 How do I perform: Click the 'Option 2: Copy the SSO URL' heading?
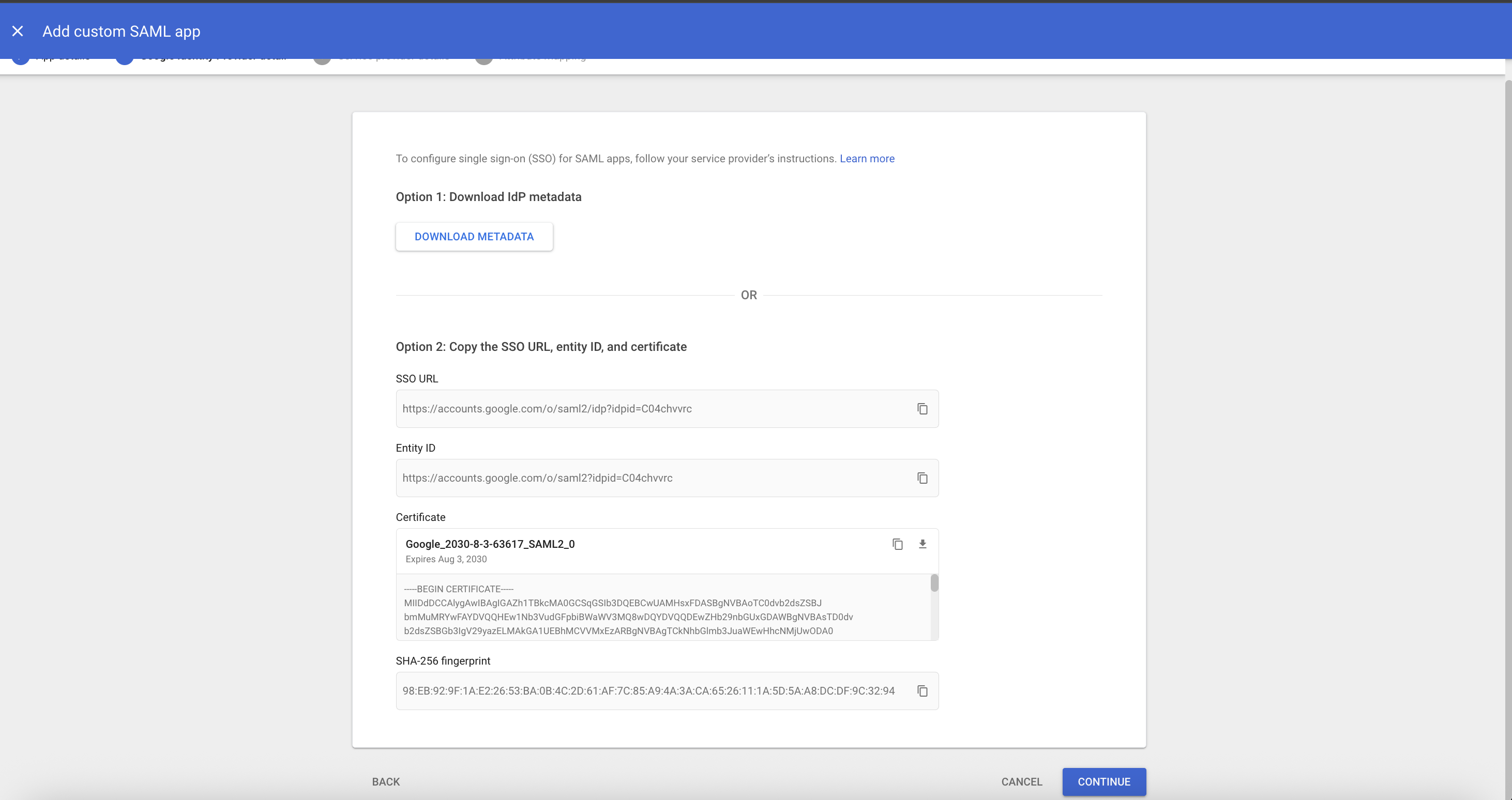[541, 347]
